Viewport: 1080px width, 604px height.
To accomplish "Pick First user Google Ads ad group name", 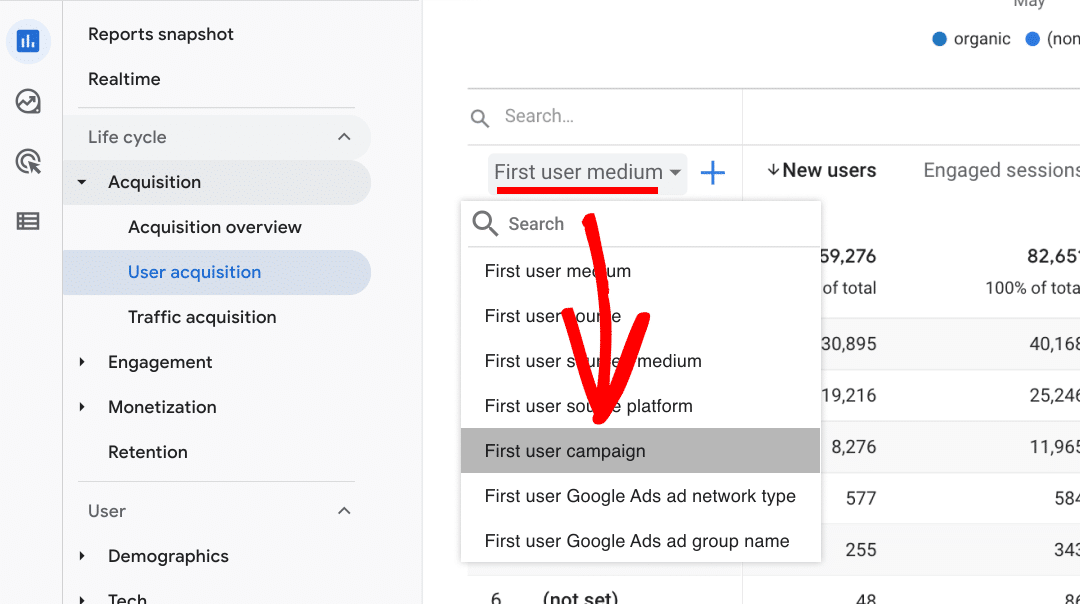I will [637, 541].
